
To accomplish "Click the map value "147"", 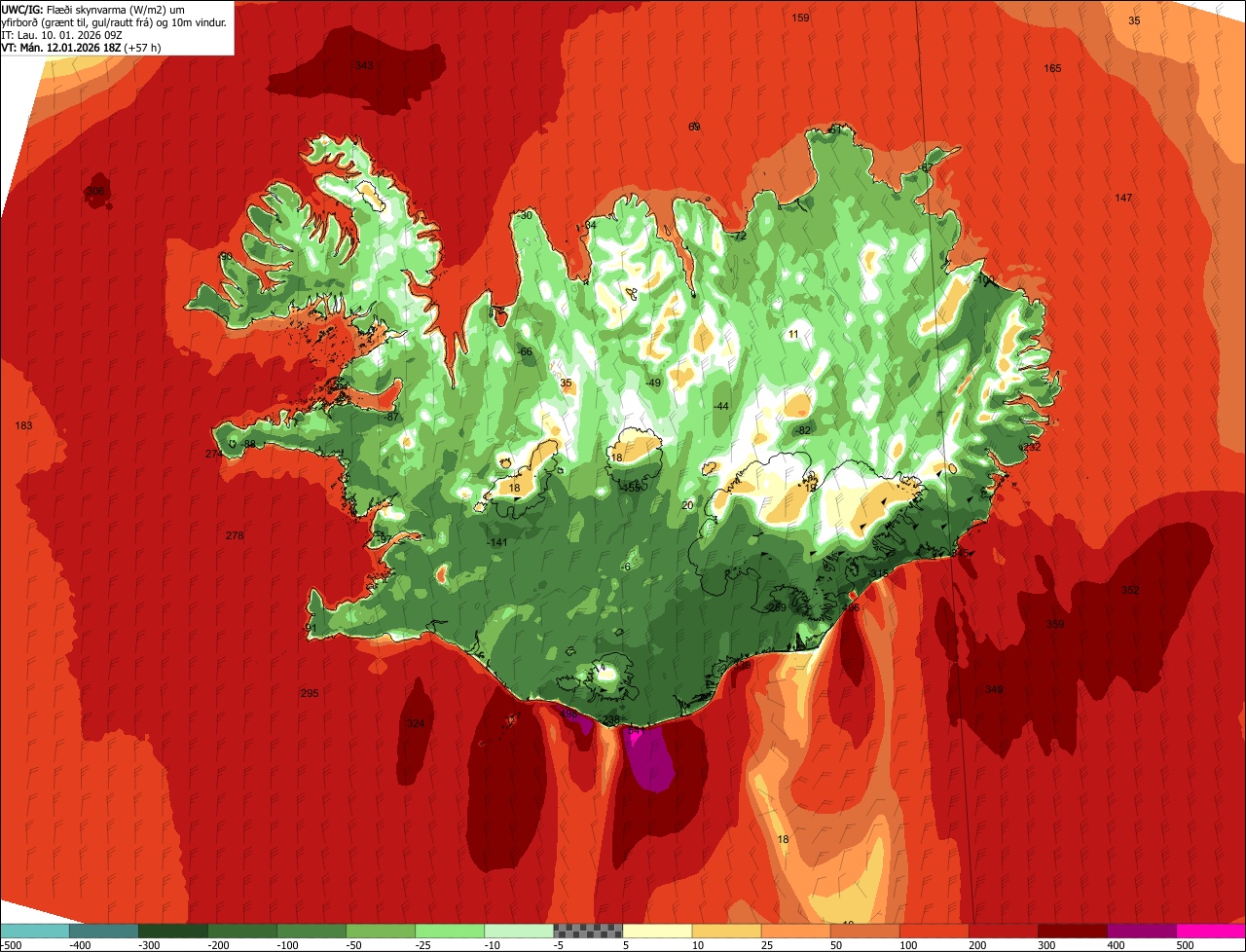I will [1123, 199].
